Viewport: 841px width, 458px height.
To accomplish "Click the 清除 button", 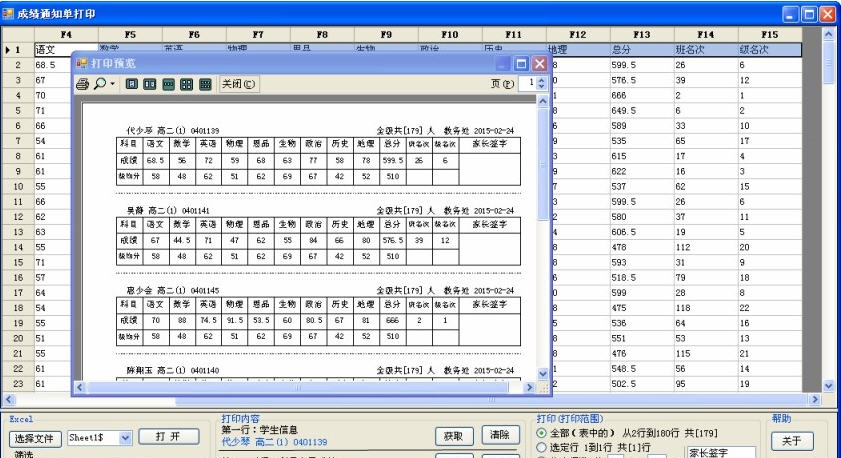I will pyautogui.click(x=500, y=435).
